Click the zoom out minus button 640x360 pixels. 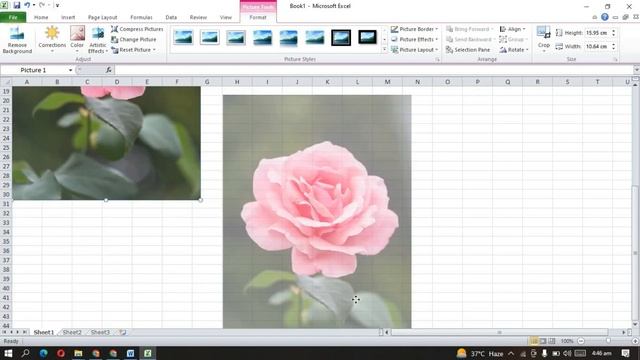pyautogui.click(x=581, y=341)
